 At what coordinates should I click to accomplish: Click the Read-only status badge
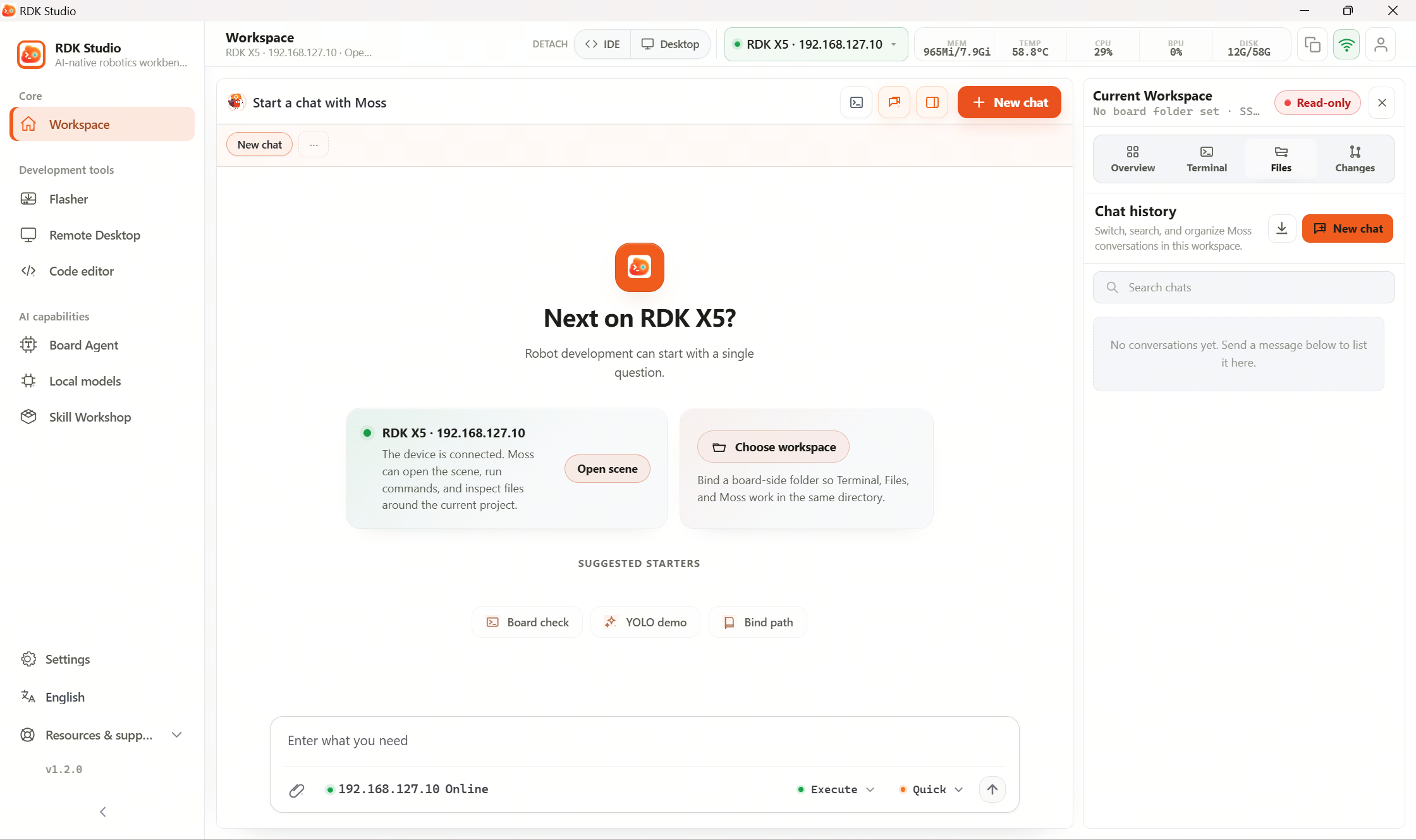coord(1317,103)
